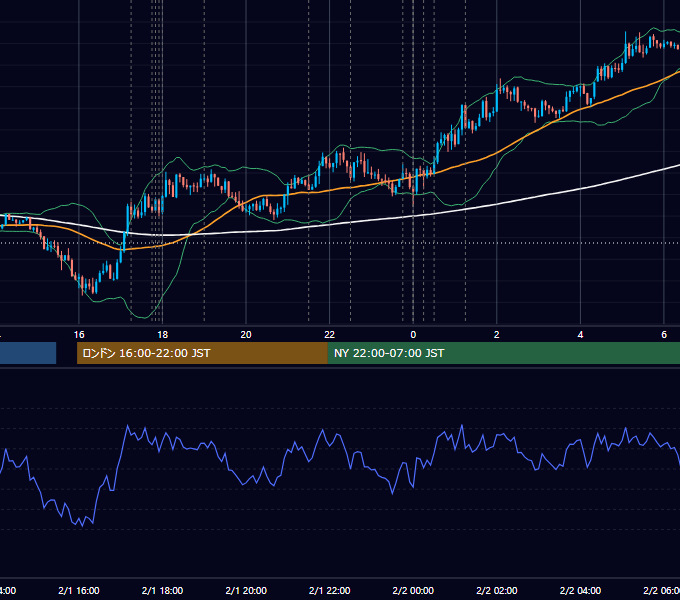Click the 2/1 20:00 date label

[246, 590]
